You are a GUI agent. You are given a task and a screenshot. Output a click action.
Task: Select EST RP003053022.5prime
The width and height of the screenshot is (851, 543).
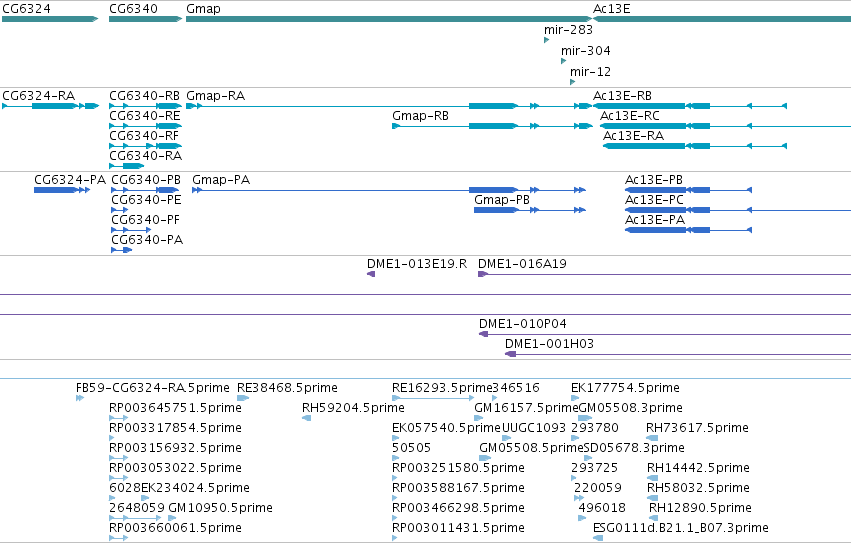[175, 469]
